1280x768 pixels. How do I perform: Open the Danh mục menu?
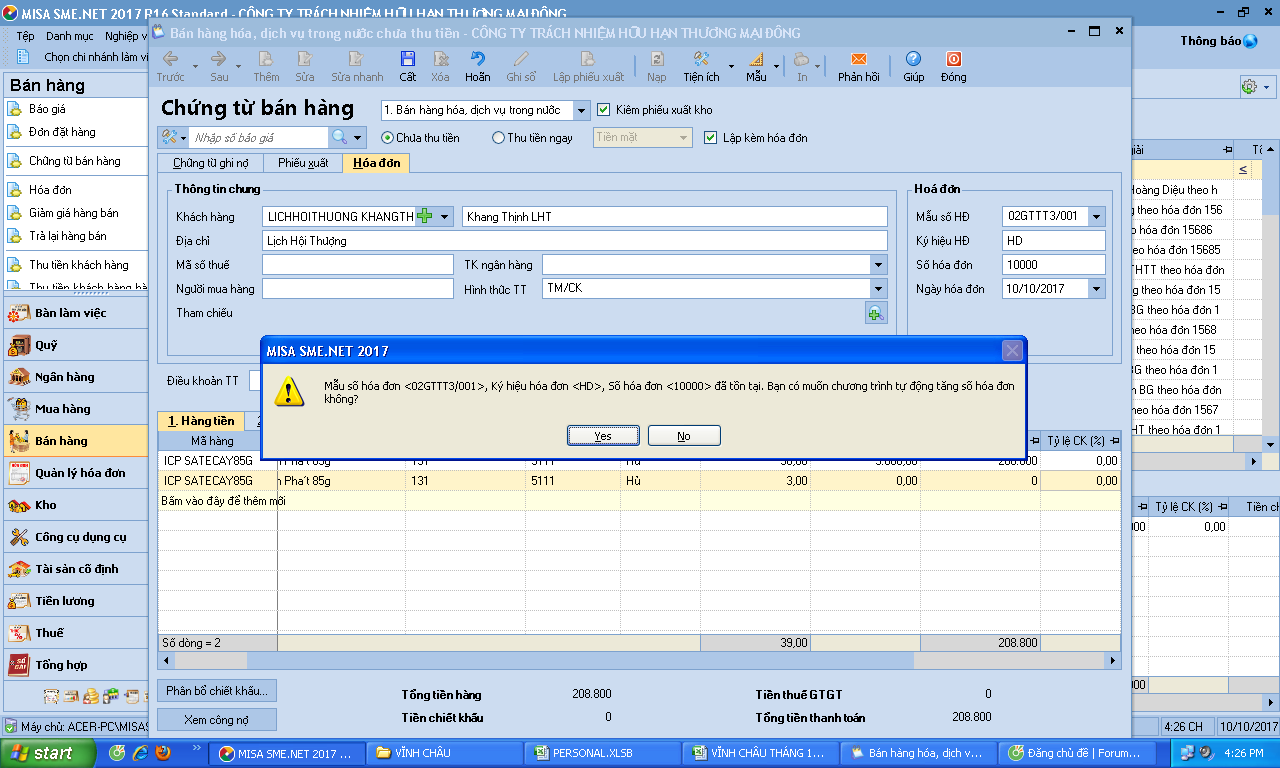tap(70, 36)
